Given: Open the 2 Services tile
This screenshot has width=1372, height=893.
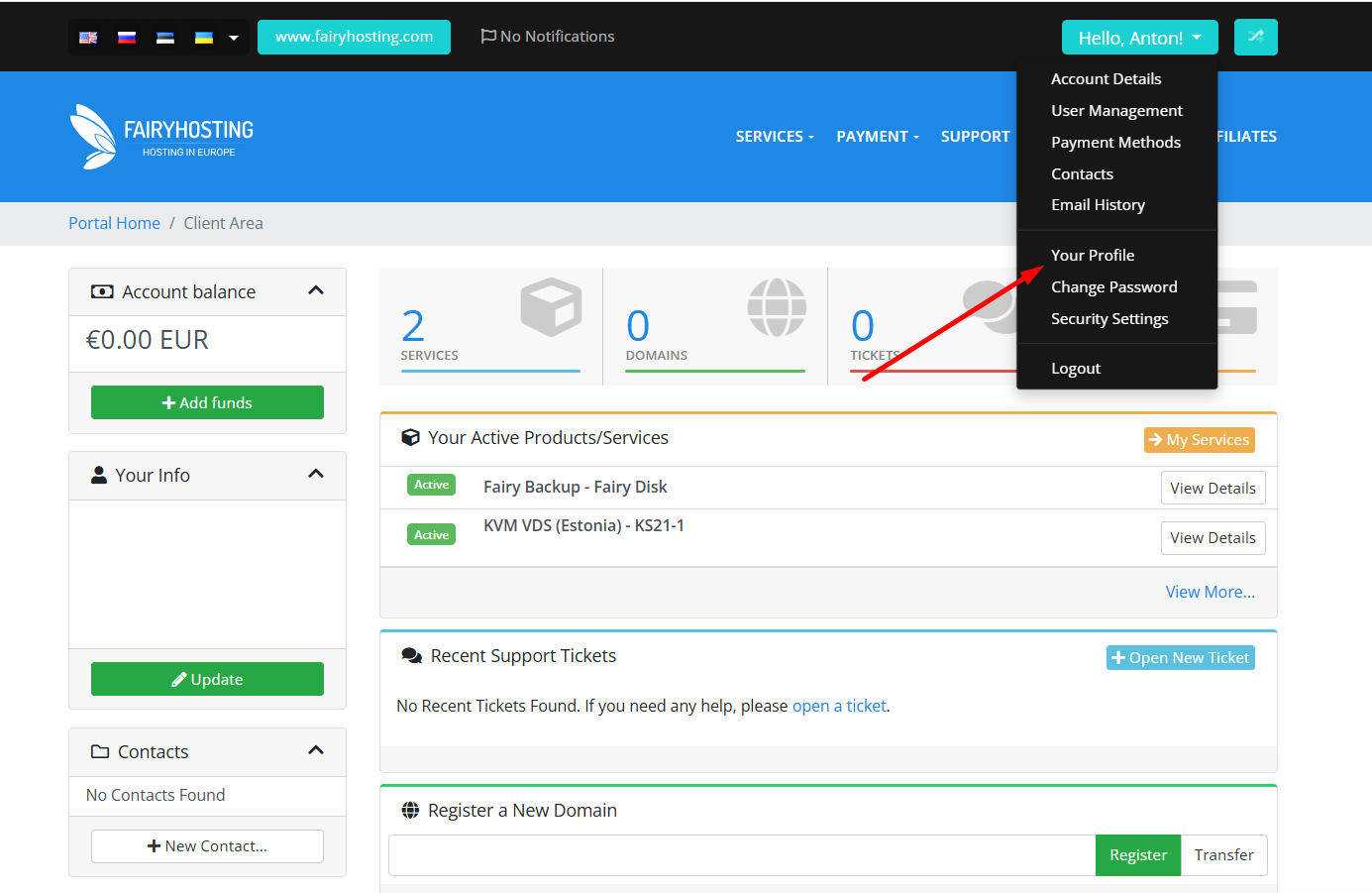Looking at the screenshot, I should (x=490, y=326).
